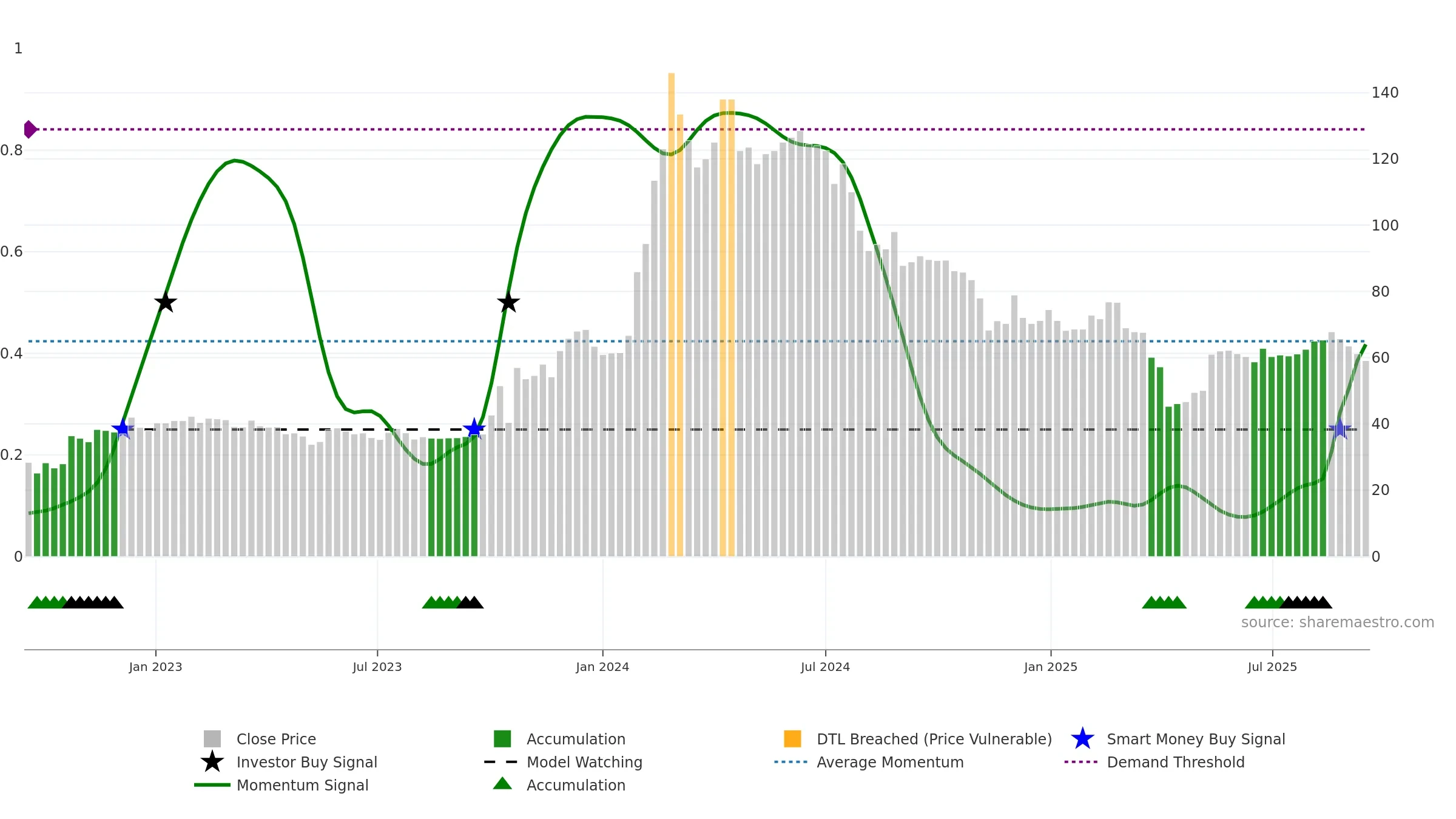Click the Jul 2025 axis label

(x=1272, y=667)
